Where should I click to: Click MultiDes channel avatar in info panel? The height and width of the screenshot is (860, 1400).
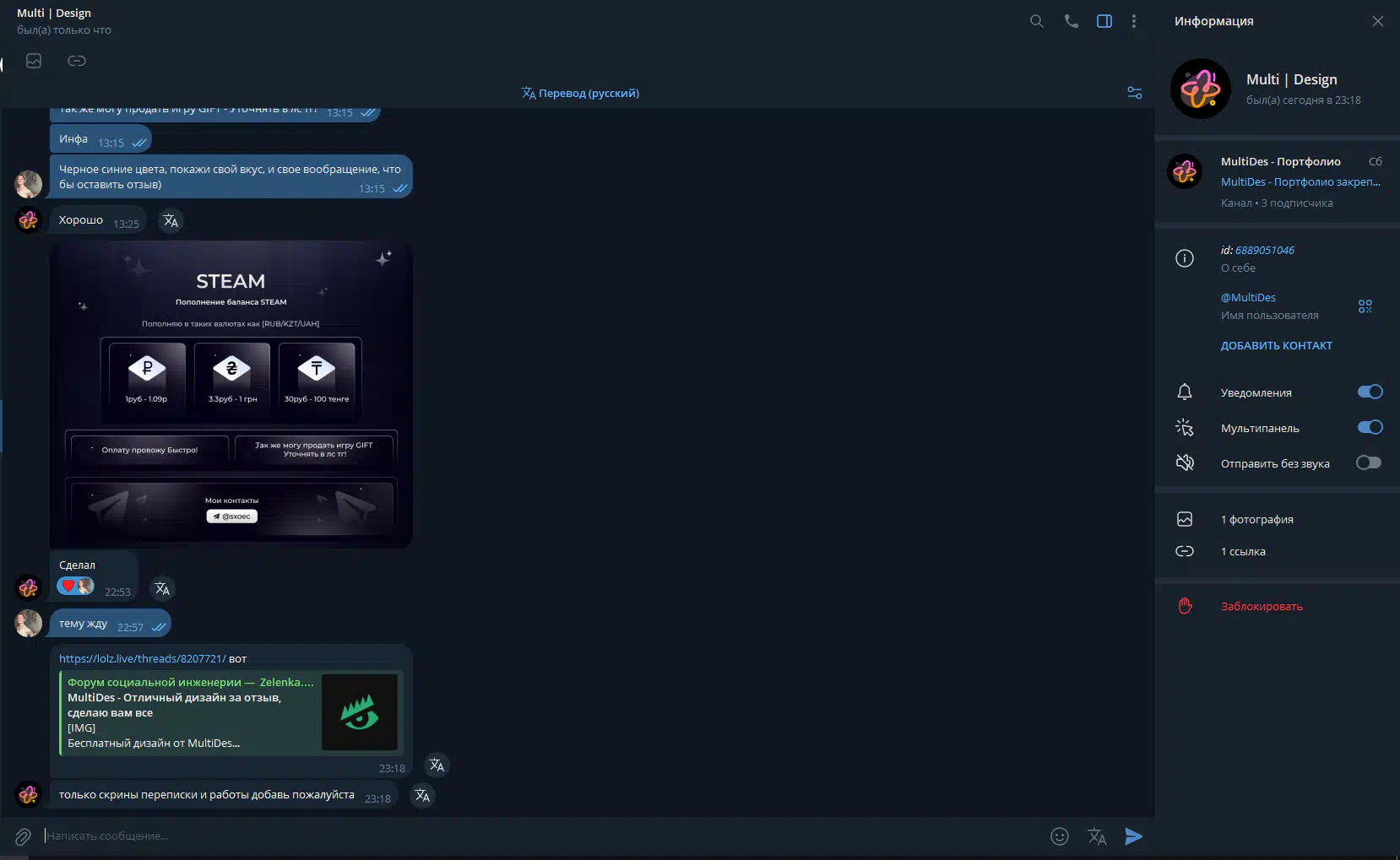(1184, 170)
